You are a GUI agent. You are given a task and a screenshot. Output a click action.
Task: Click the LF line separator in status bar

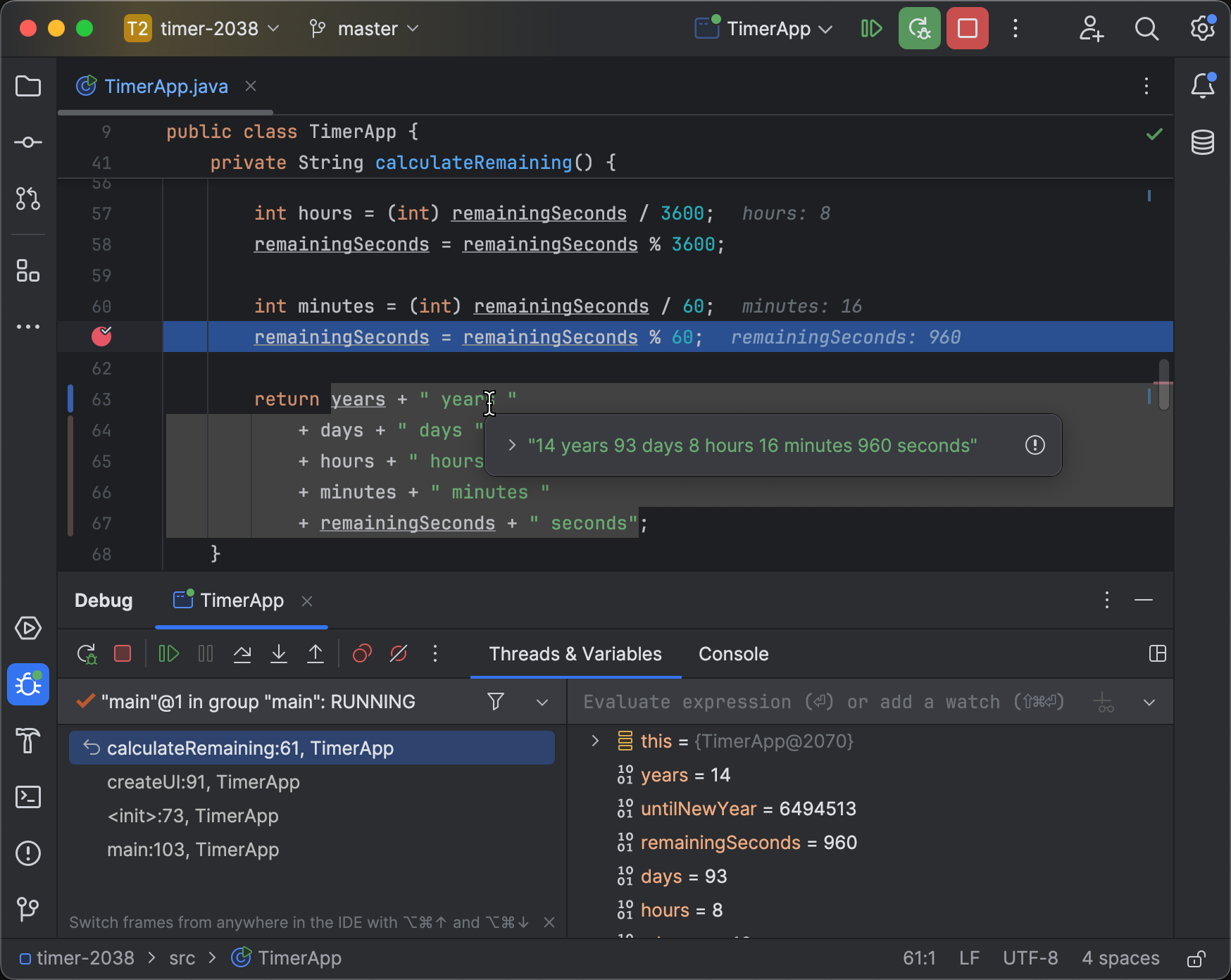[969, 958]
